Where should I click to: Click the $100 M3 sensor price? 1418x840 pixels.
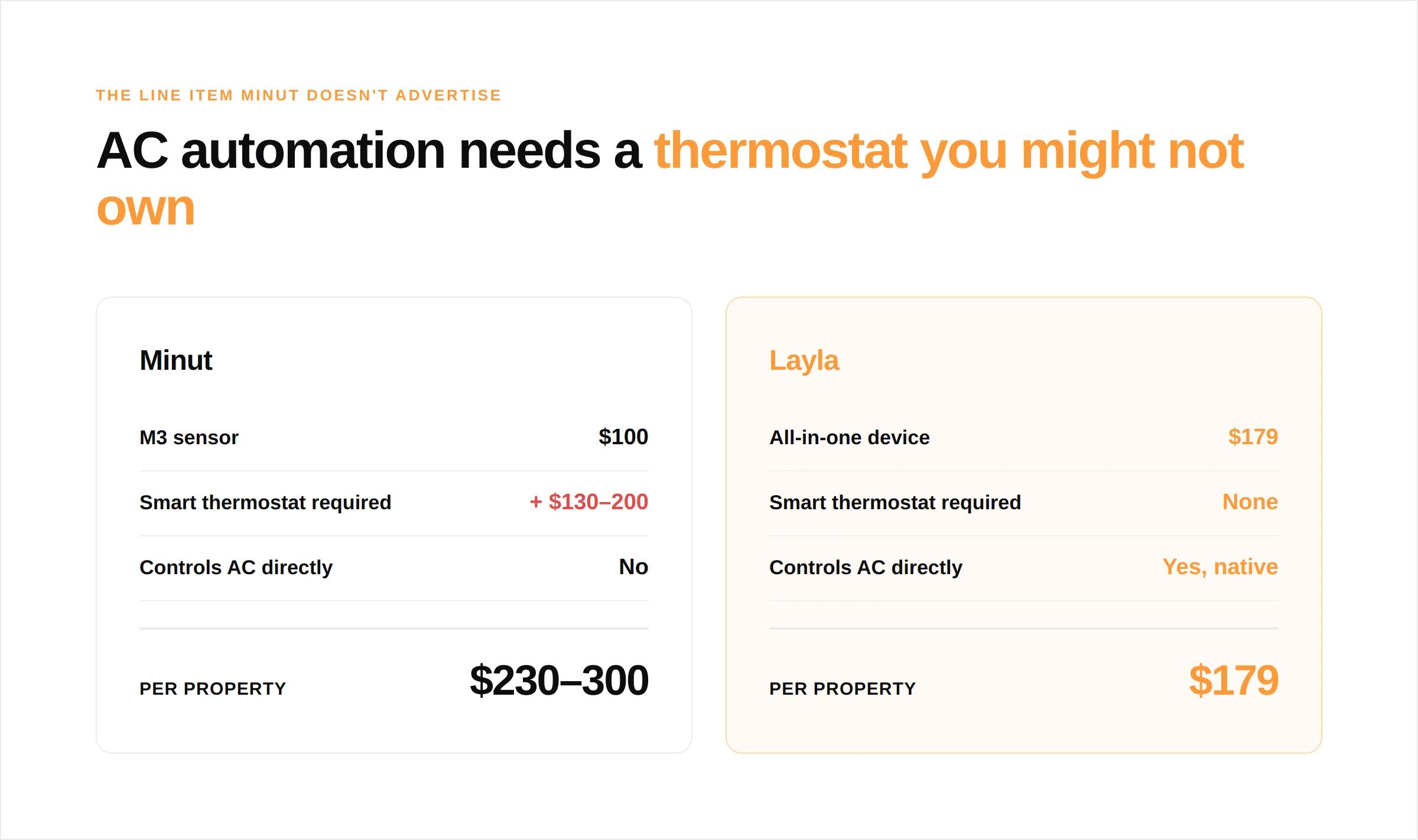623,437
